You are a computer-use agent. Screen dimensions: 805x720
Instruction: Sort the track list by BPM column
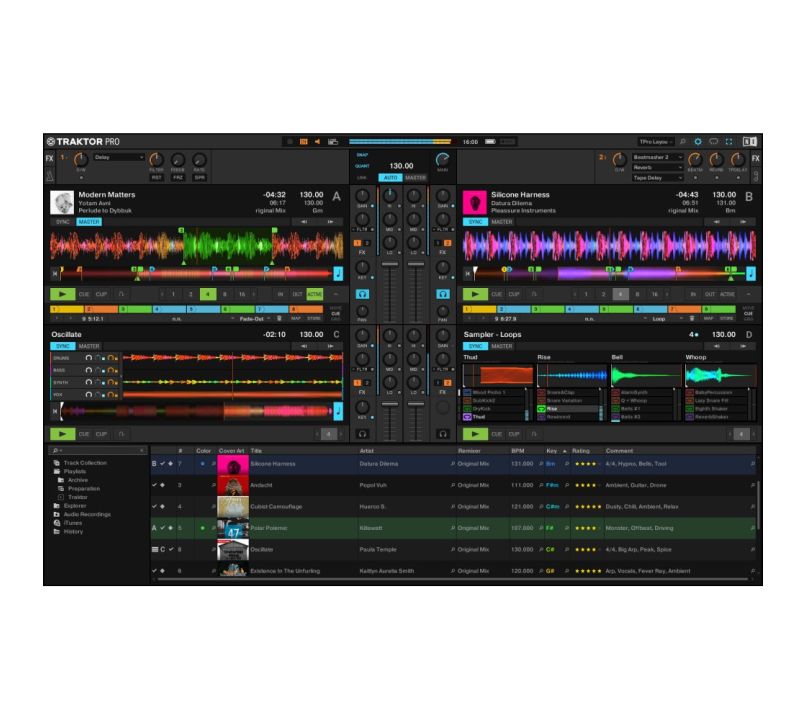coord(518,451)
